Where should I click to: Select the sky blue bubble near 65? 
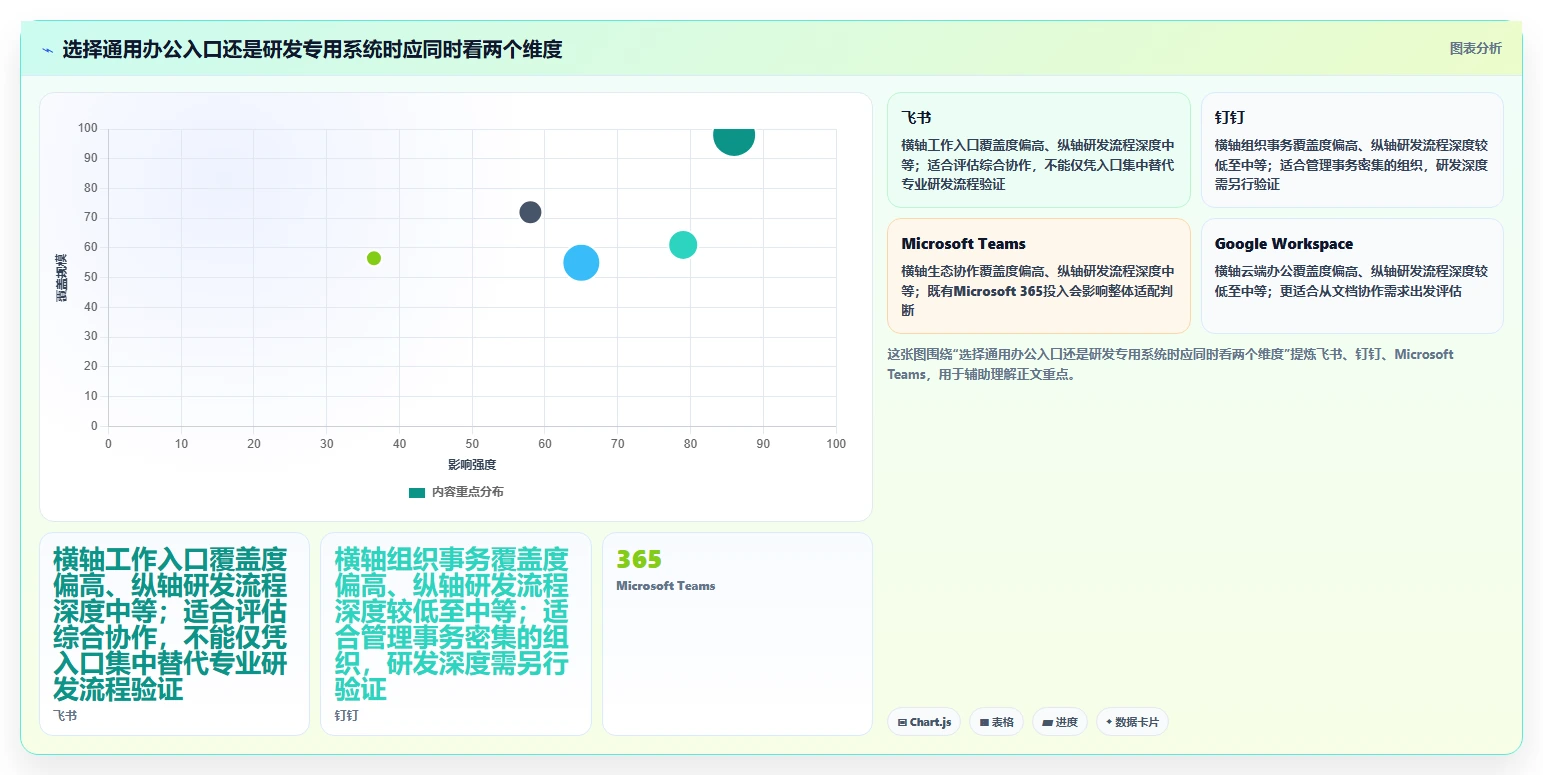[581, 263]
